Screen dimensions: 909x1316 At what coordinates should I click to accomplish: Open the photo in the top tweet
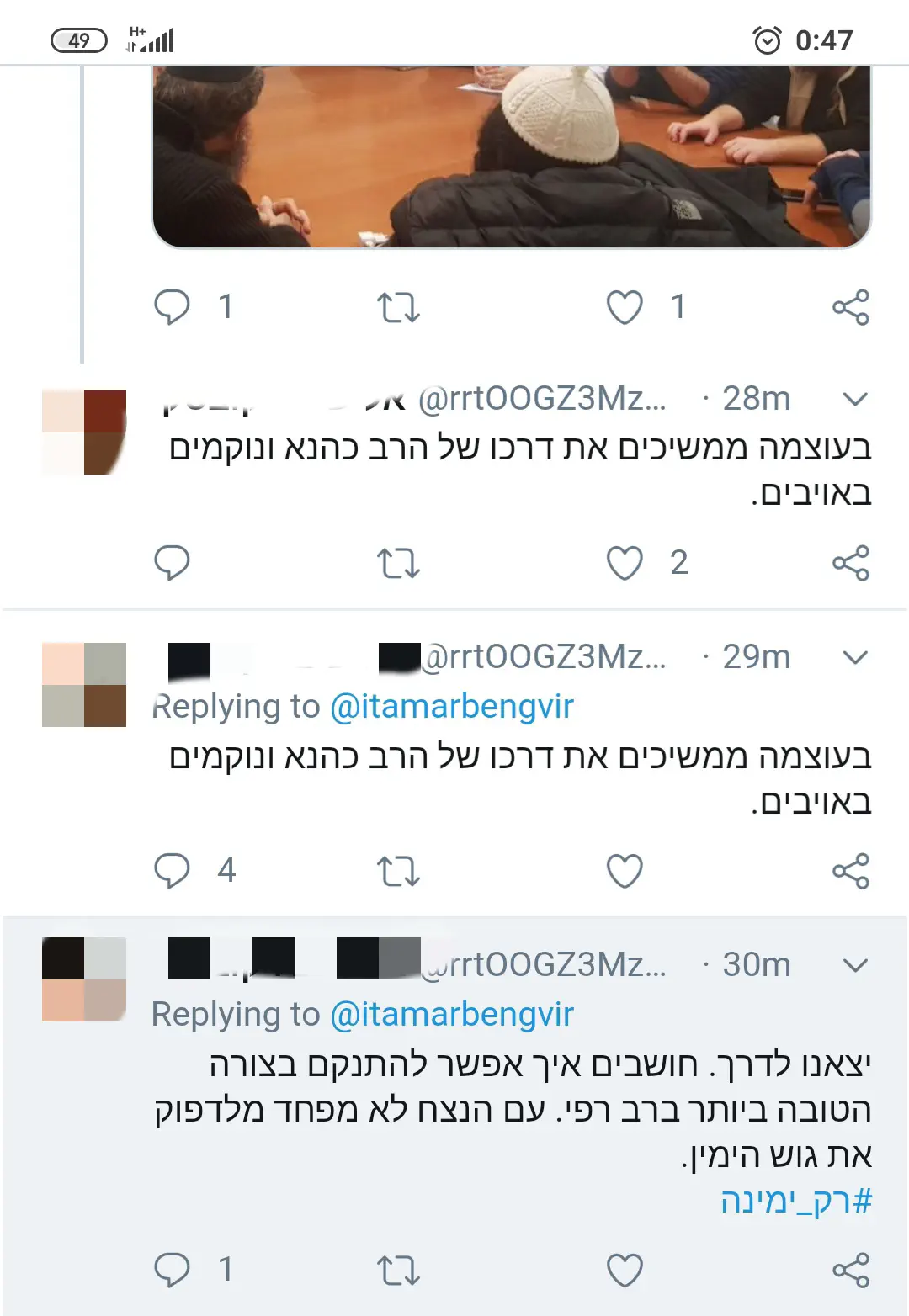pyautogui.click(x=512, y=157)
